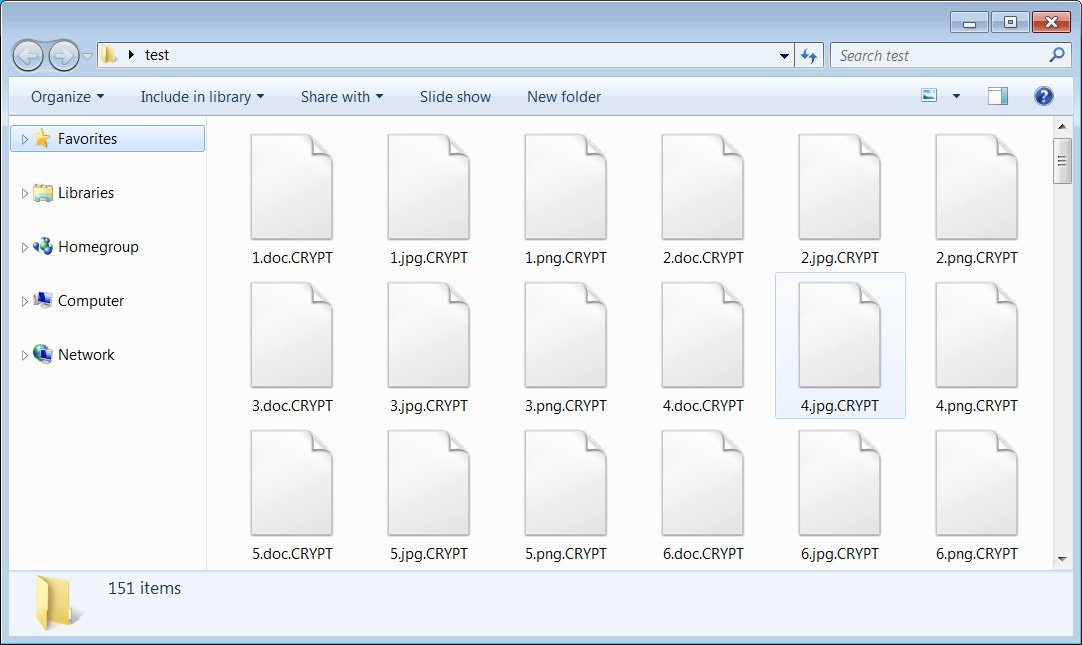The width and height of the screenshot is (1082, 645).
Task: Go back using the Back arrow button
Action: pos(28,56)
